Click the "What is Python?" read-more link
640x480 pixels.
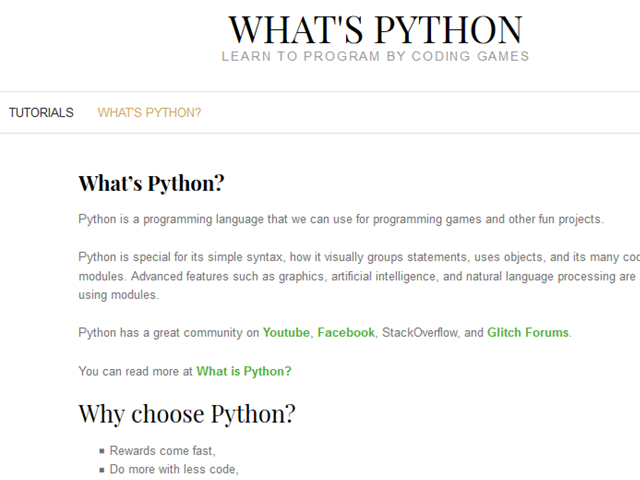[244, 371]
